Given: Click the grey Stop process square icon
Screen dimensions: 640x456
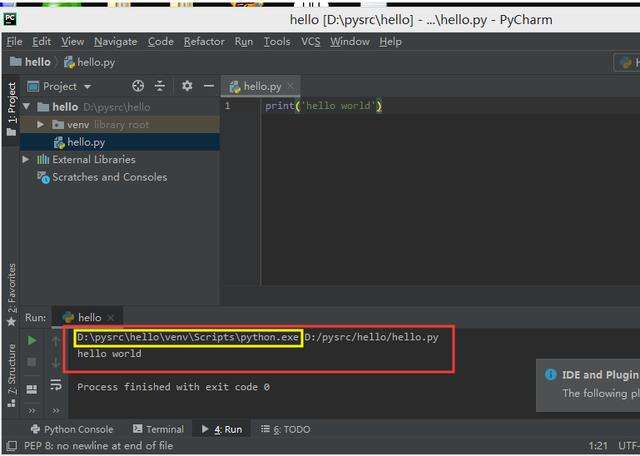Looking at the screenshot, I should [x=31, y=362].
